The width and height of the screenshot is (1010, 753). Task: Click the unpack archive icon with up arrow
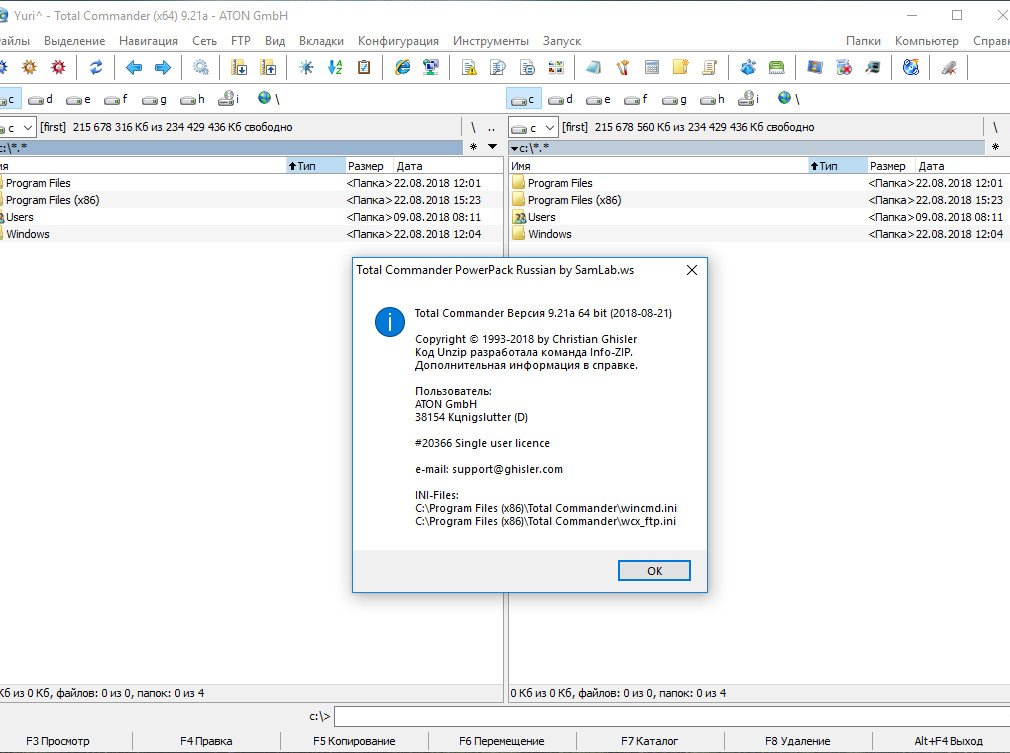(x=268, y=67)
